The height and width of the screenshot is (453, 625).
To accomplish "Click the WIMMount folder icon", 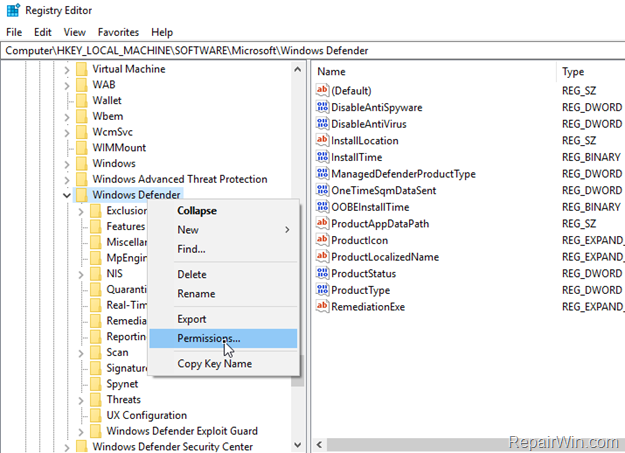I will pos(82,148).
